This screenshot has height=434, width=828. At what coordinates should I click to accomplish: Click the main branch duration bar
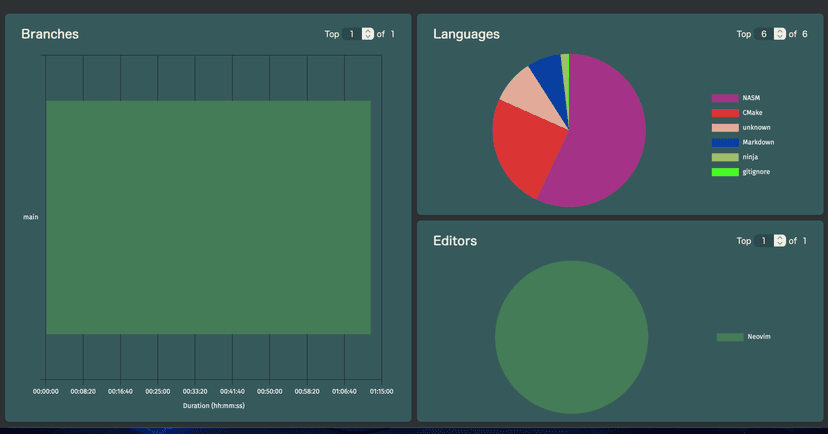tap(208, 217)
